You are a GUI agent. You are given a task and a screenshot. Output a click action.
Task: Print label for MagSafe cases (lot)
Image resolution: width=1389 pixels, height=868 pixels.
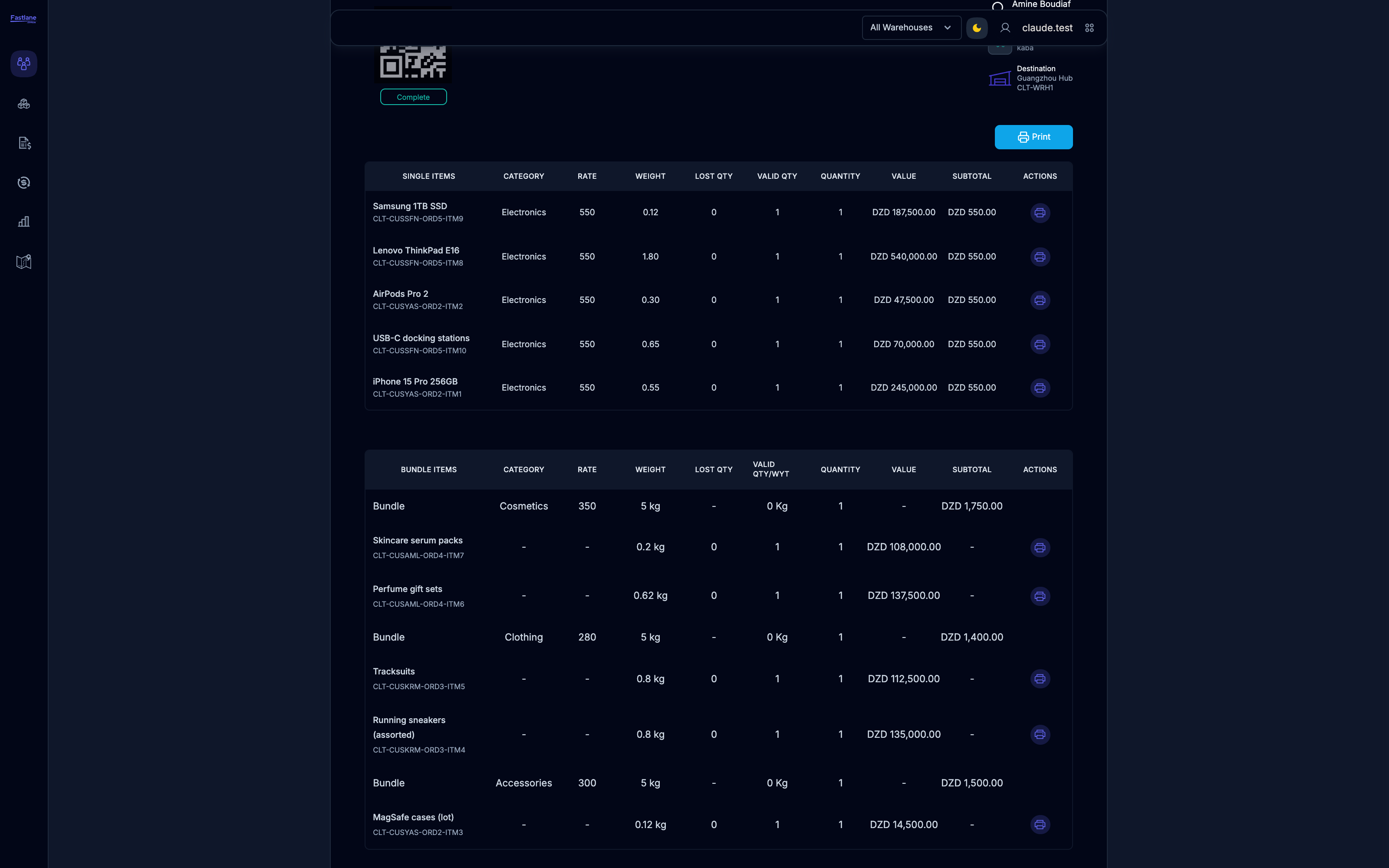pyautogui.click(x=1040, y=825)
